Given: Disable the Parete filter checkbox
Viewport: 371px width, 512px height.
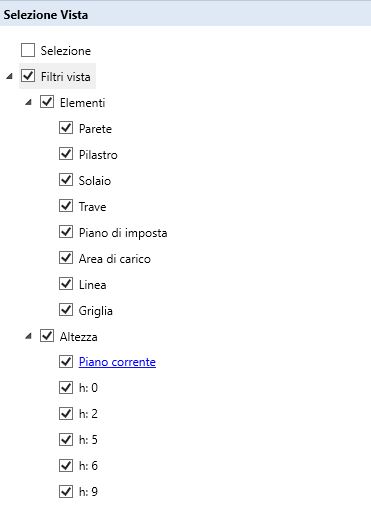Looking at the screenshot, I should (x=66, y=128).
